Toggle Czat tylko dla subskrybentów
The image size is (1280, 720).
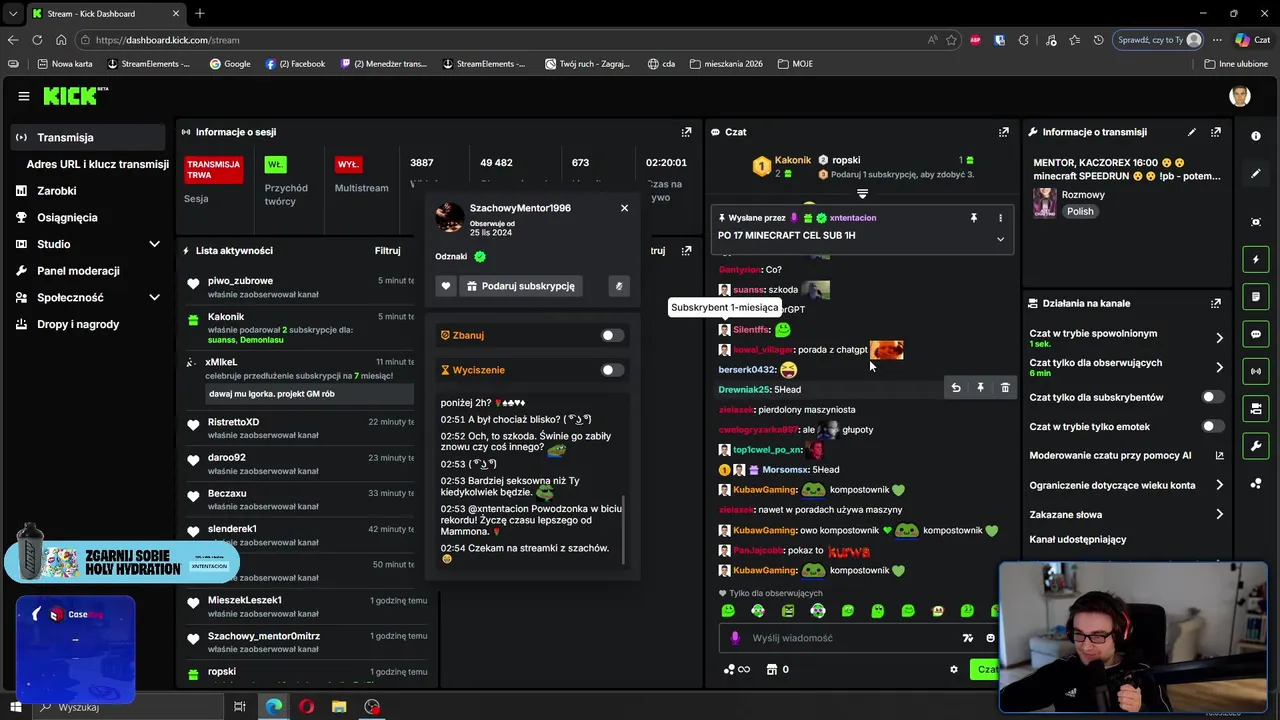coord(1212,397)
